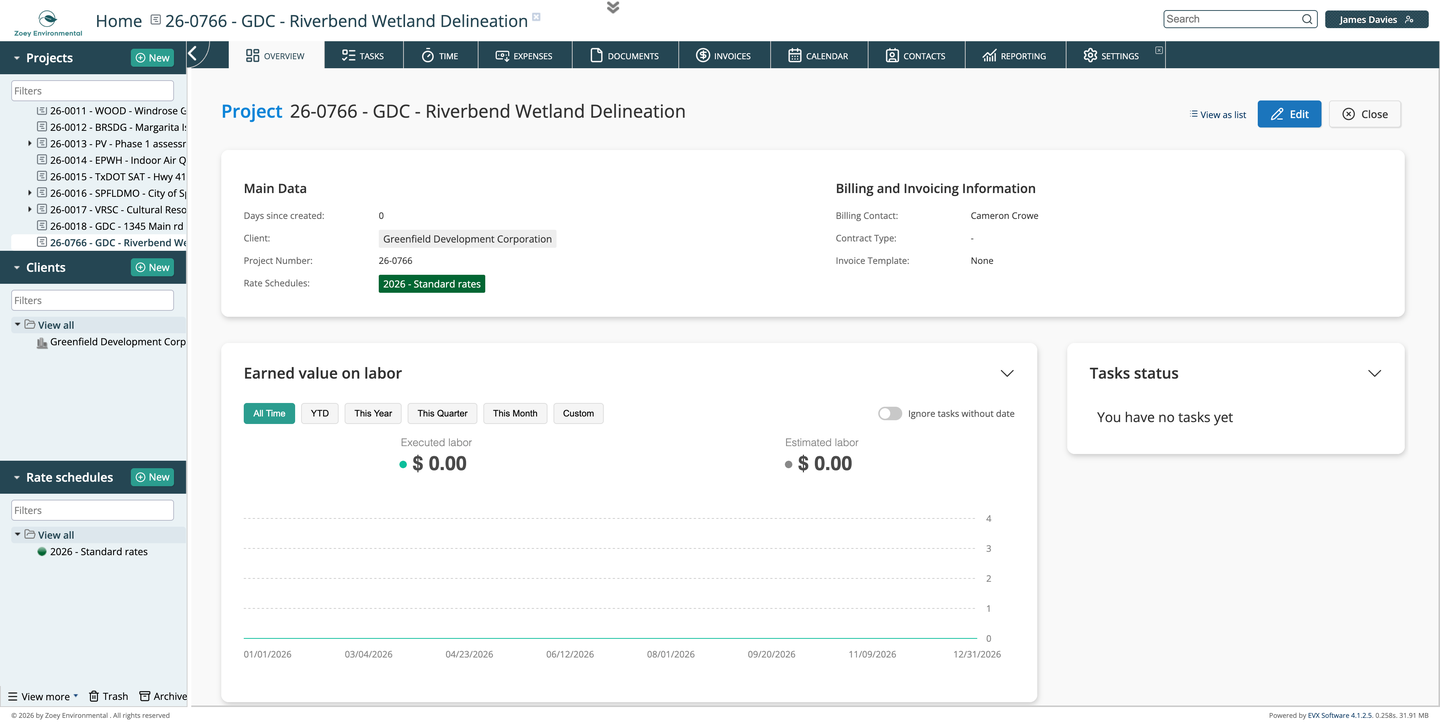Select the This Month range option
The image size is (1440, 722).
coord(515,413)
